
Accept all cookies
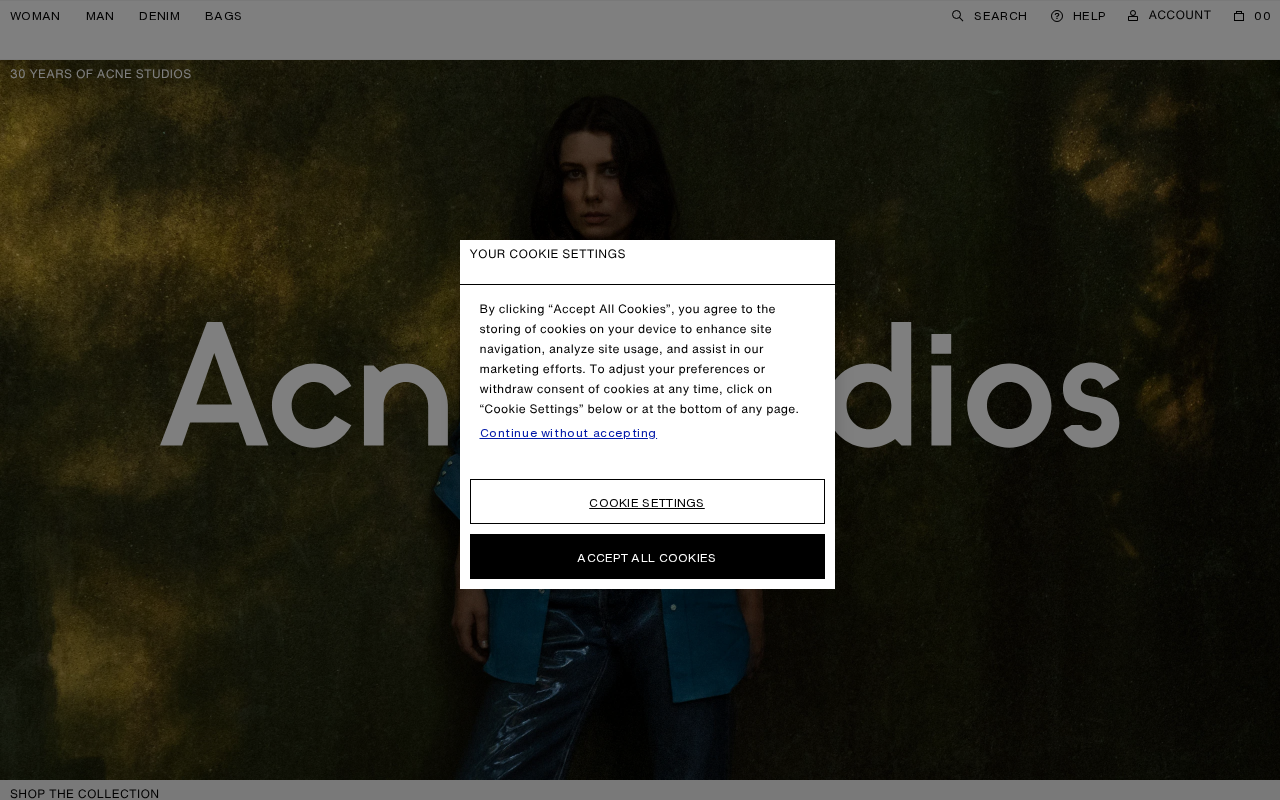pyautogui.click(x=647, y=557)
